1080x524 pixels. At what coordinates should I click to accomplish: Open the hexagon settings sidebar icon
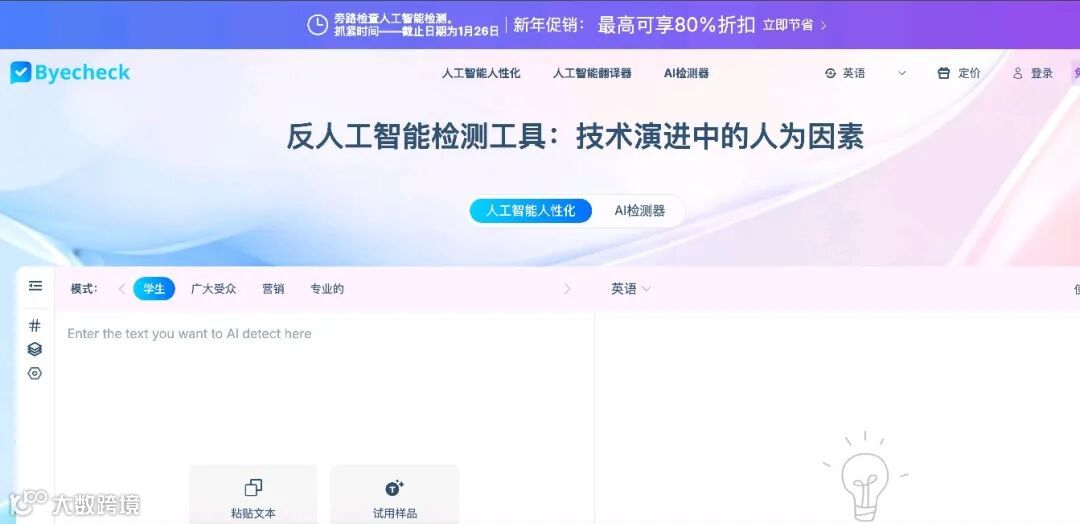click(34, 374)
